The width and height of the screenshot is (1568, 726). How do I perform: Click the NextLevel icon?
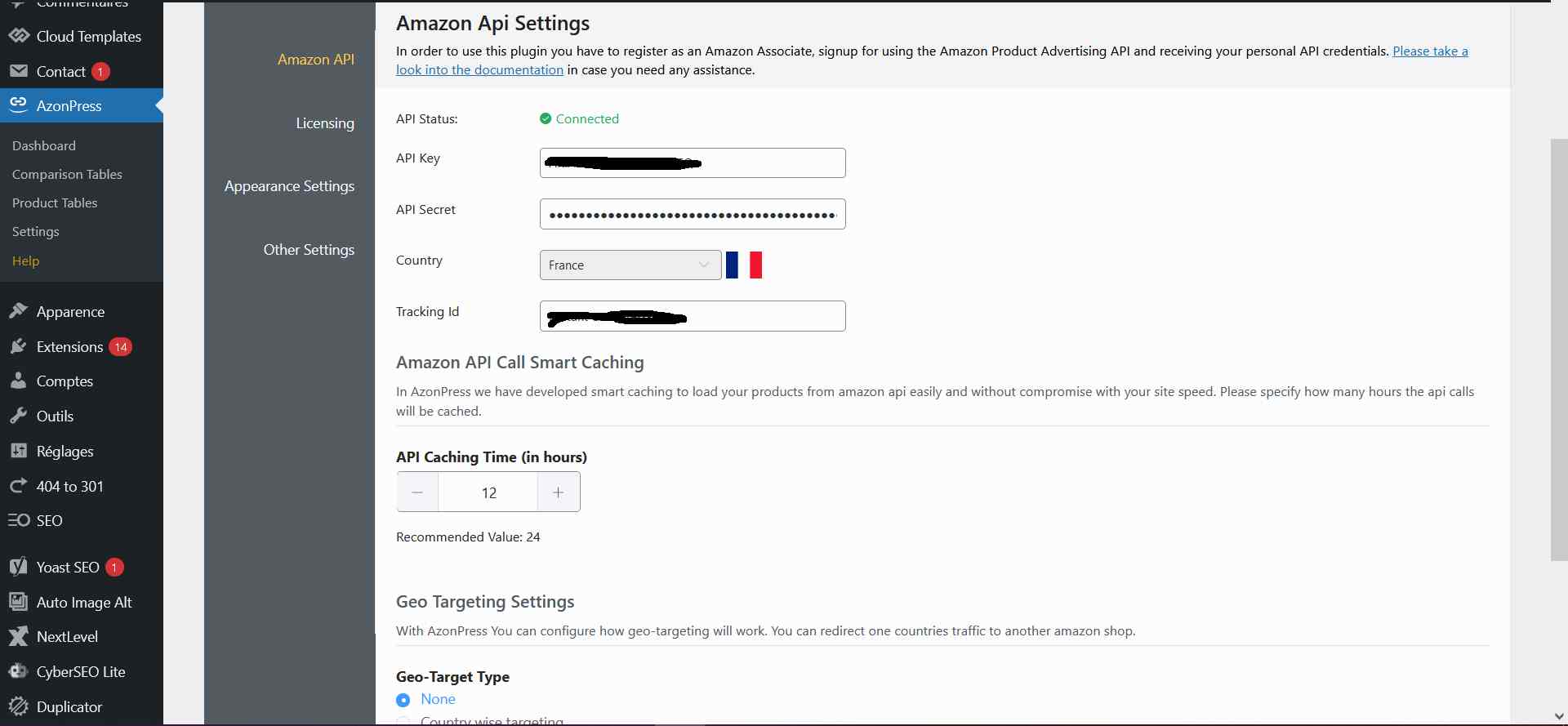click(x=19, y=636)
